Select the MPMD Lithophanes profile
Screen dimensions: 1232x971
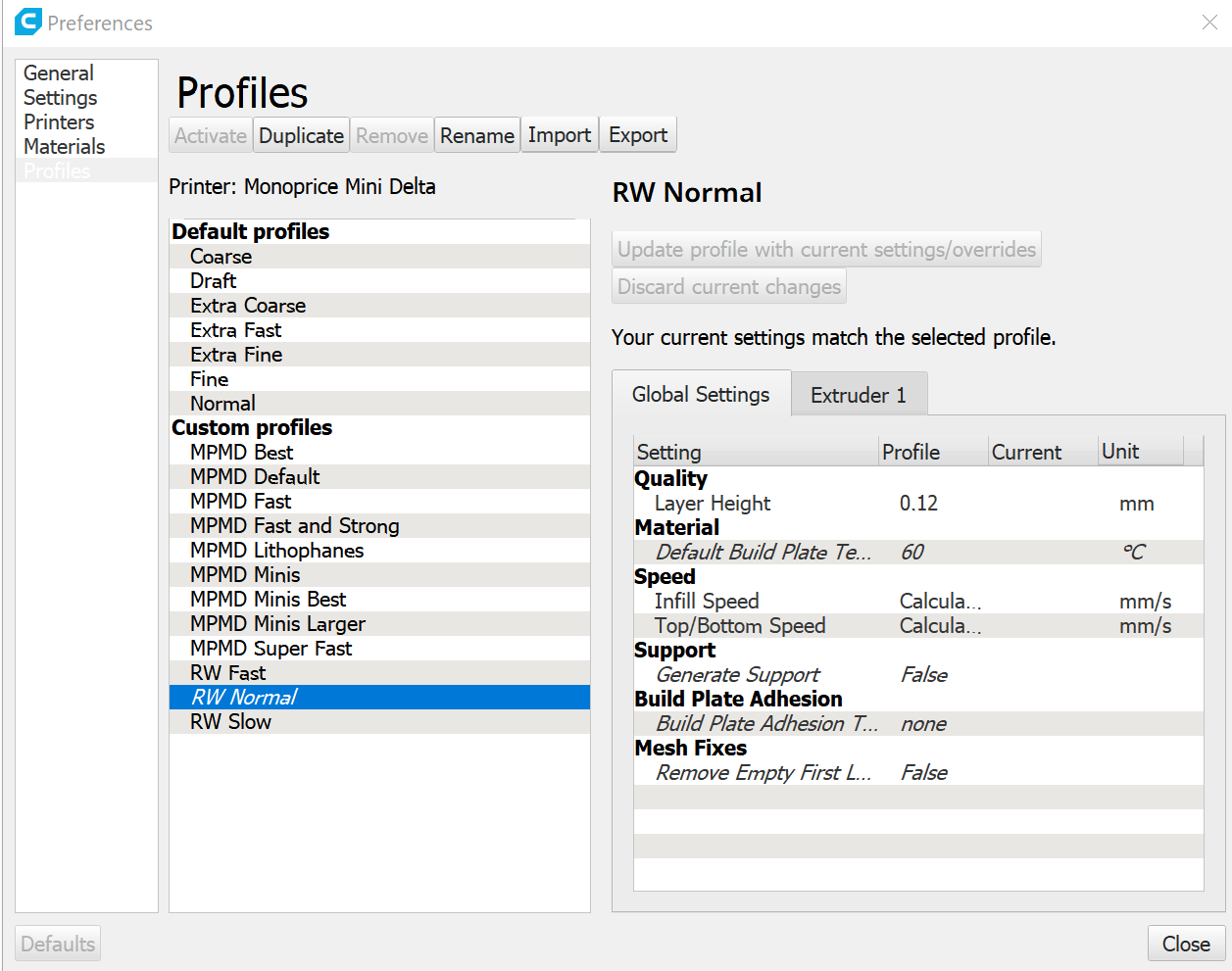pyautogui.click(x=379, y=550)
